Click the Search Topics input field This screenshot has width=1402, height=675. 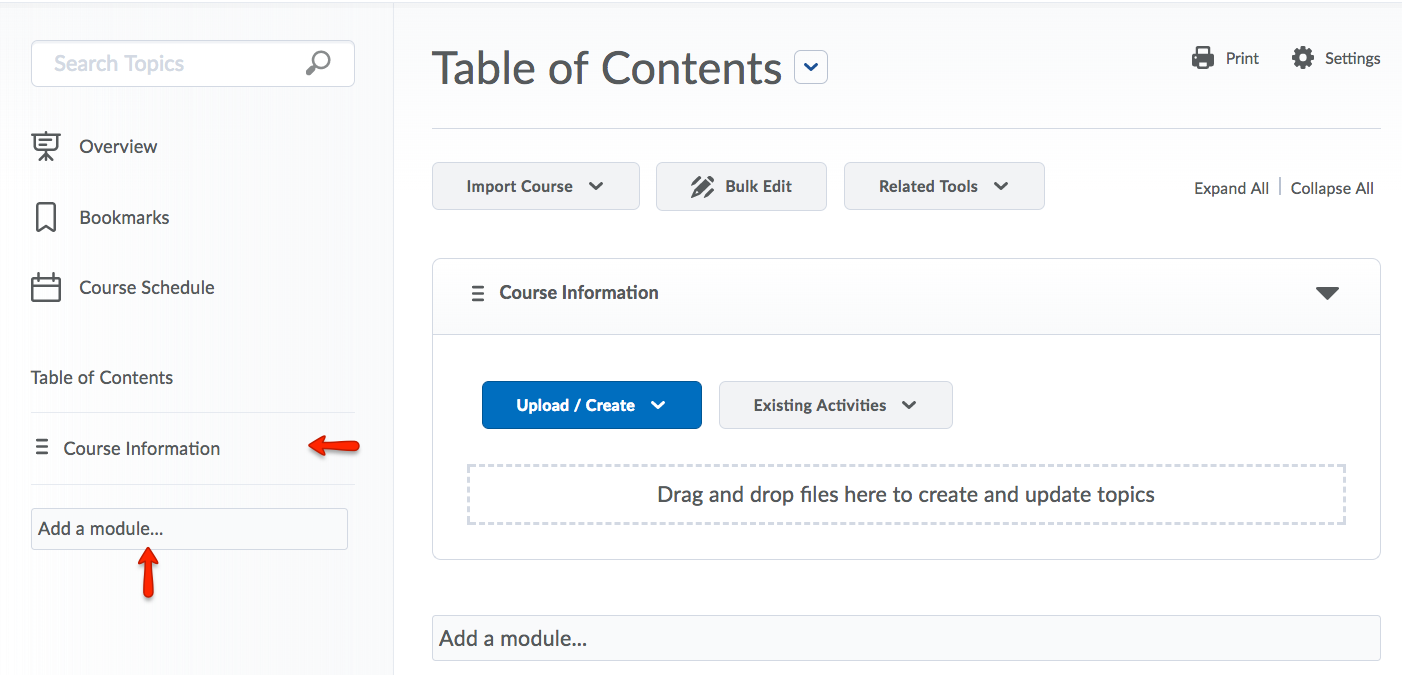coord(170,64)
